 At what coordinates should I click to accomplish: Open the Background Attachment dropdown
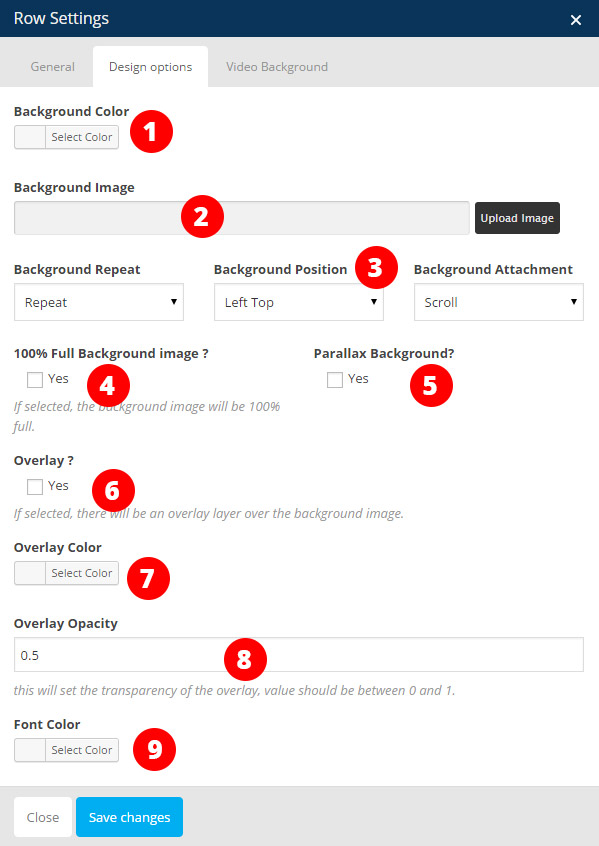coord(499,302)
